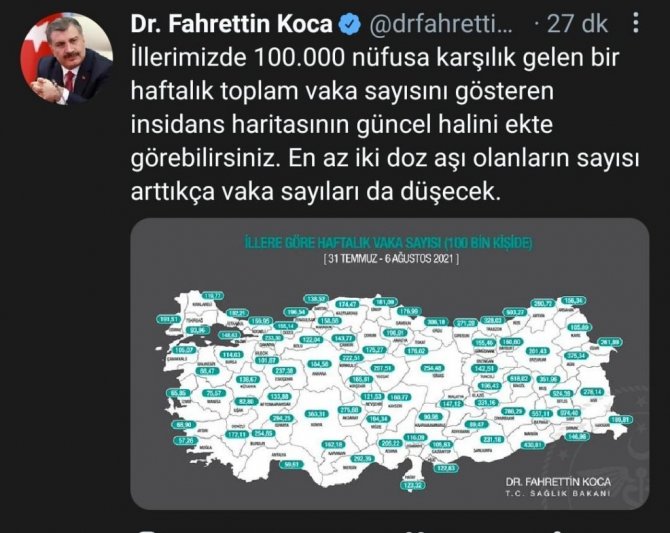Click the 147.12 badge on the map

452,403
